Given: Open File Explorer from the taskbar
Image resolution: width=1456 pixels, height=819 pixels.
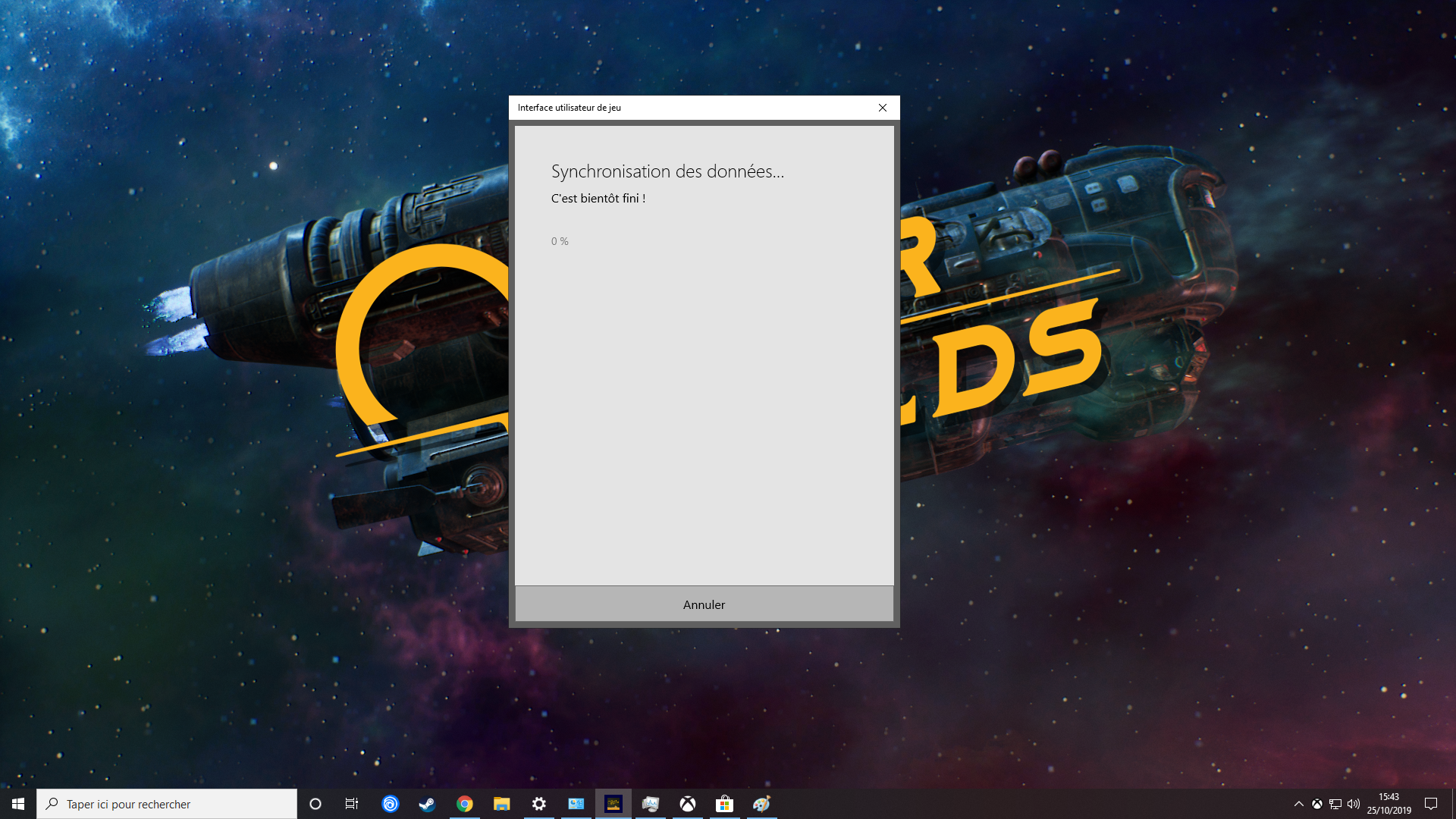Looking at the screenshot, I should point(501,804).
